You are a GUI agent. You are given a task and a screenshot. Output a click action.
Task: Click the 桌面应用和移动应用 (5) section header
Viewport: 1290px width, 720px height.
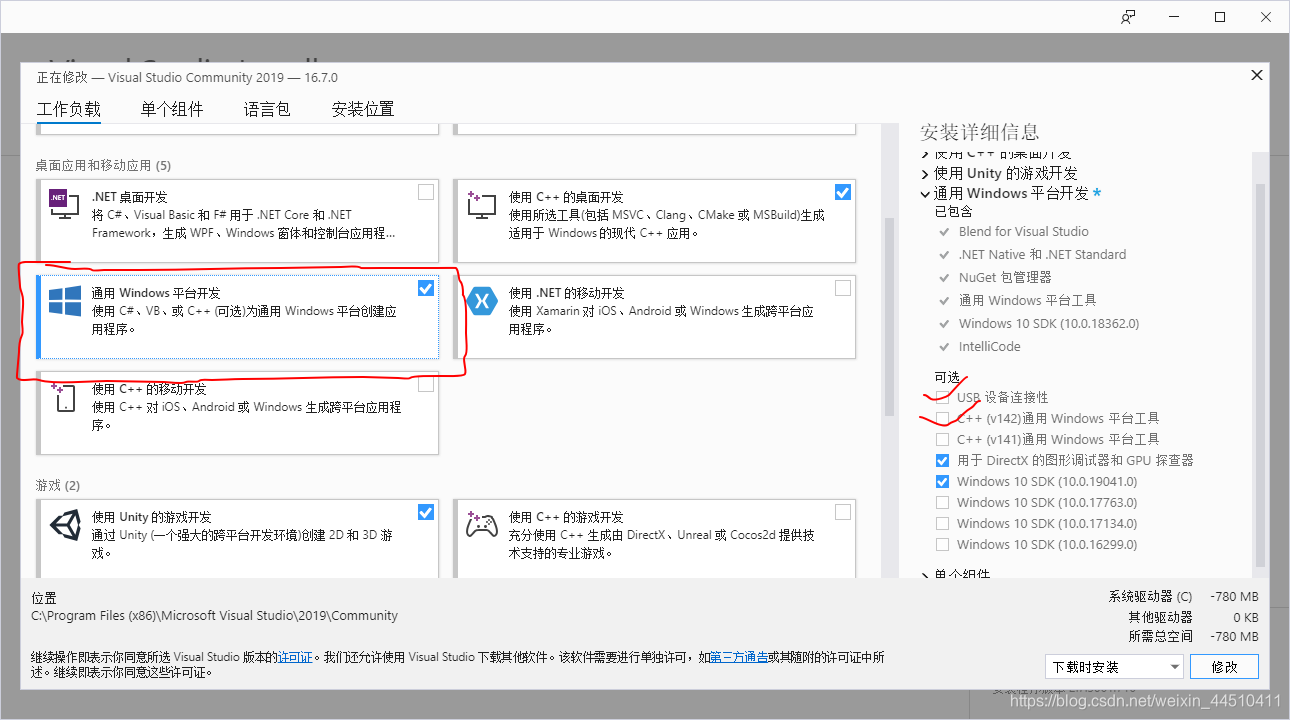click(103, 165)
